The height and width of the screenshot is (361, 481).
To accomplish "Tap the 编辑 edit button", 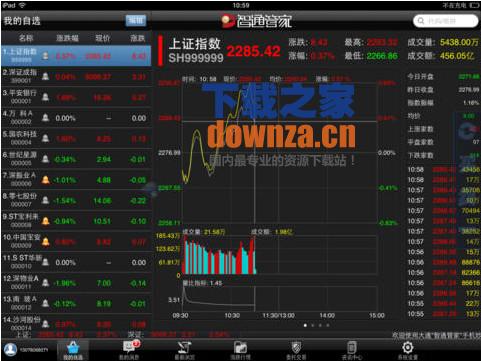I will (136, 21).
